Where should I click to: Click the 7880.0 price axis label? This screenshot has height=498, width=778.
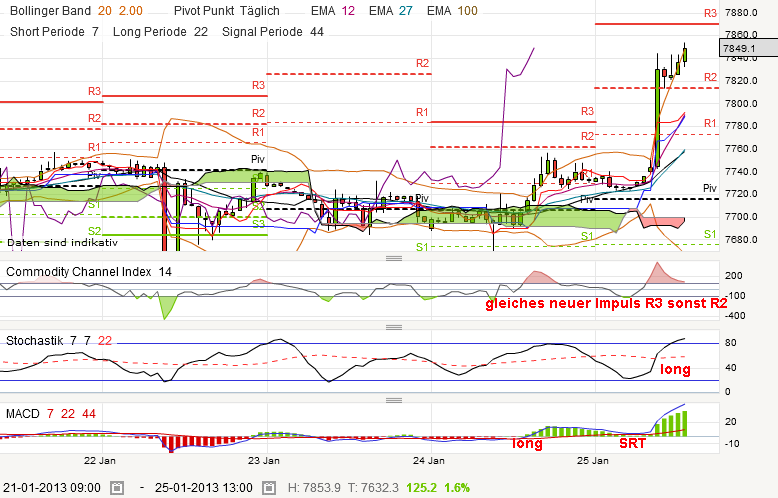tap(741, 12)
